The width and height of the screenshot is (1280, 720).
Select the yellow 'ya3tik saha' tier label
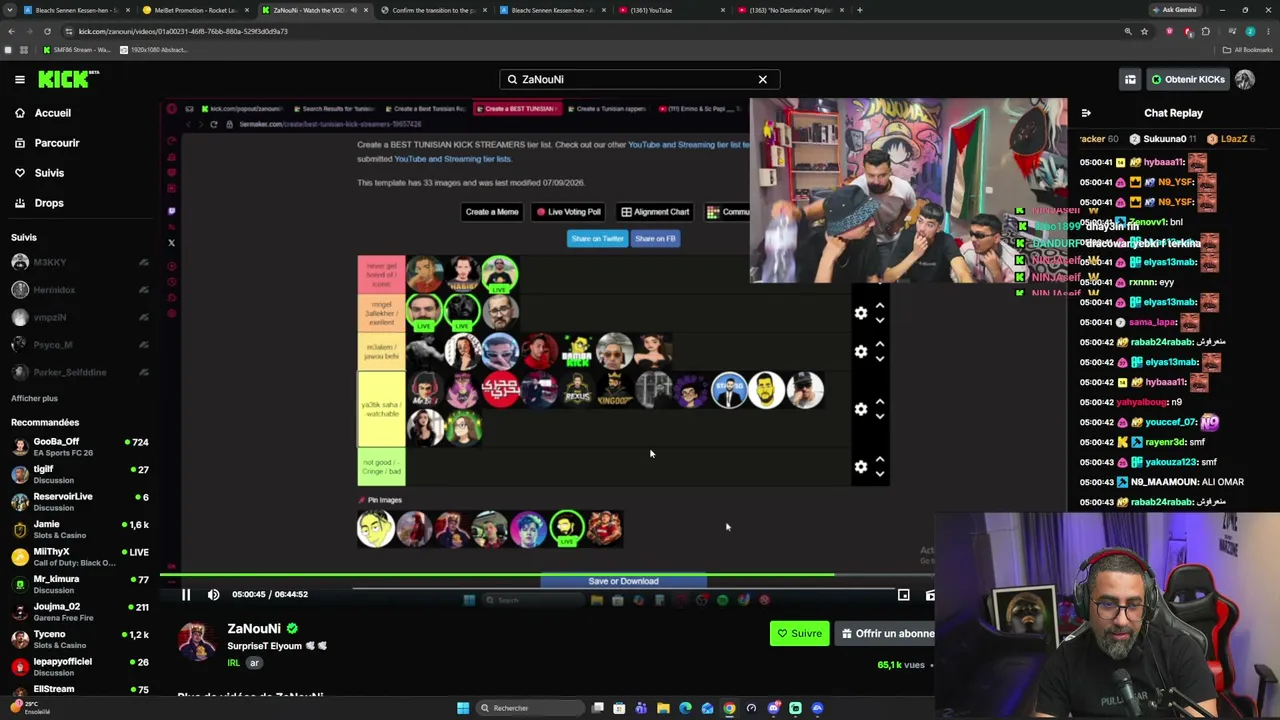pyautogui.click(x=381, y=409)
